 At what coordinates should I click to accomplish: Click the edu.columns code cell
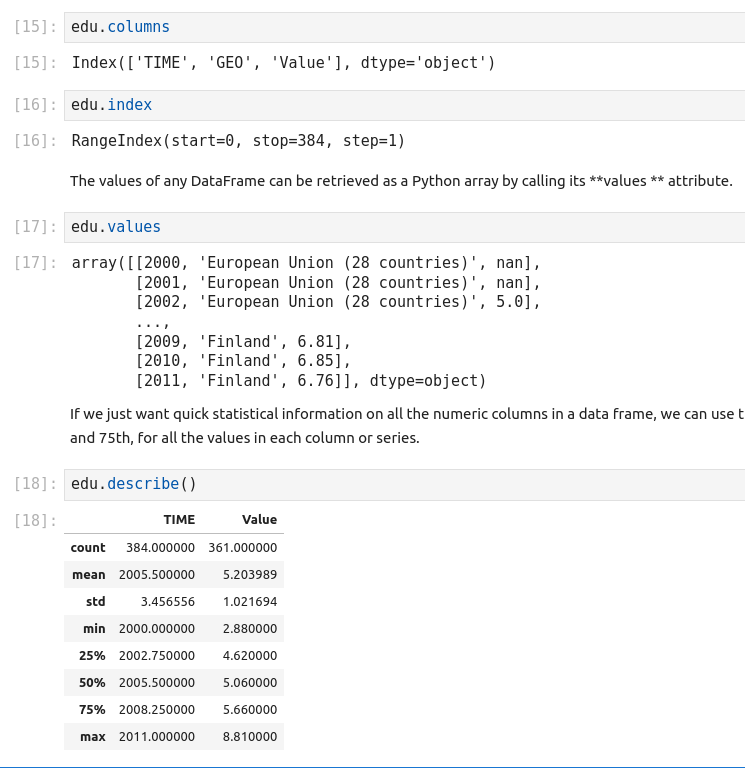tap(400, 27)
